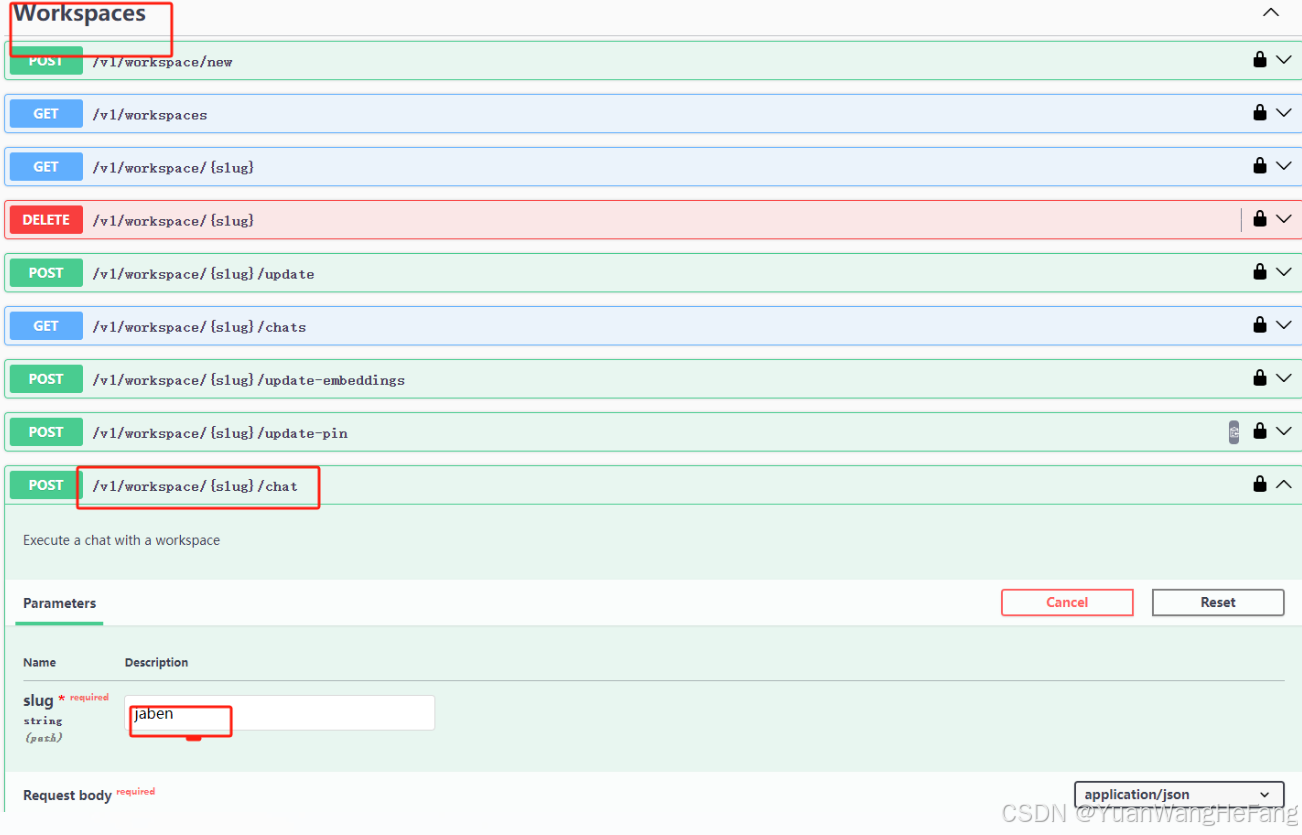Click the Workspaces section heading
The width and height of the screenshot is (1302, 835).
(79, 14)
